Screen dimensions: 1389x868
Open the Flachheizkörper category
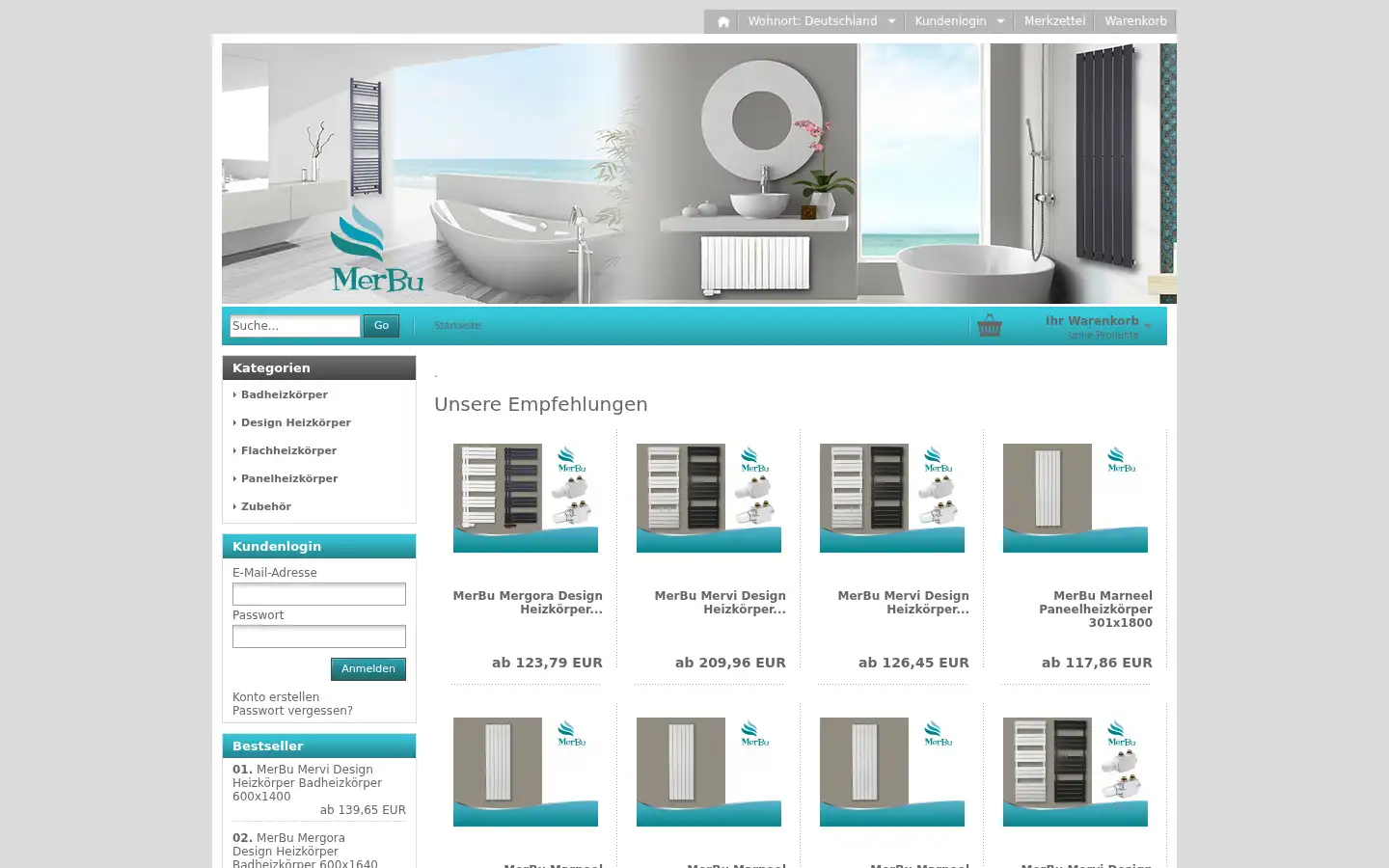click(x=288, y=450)
